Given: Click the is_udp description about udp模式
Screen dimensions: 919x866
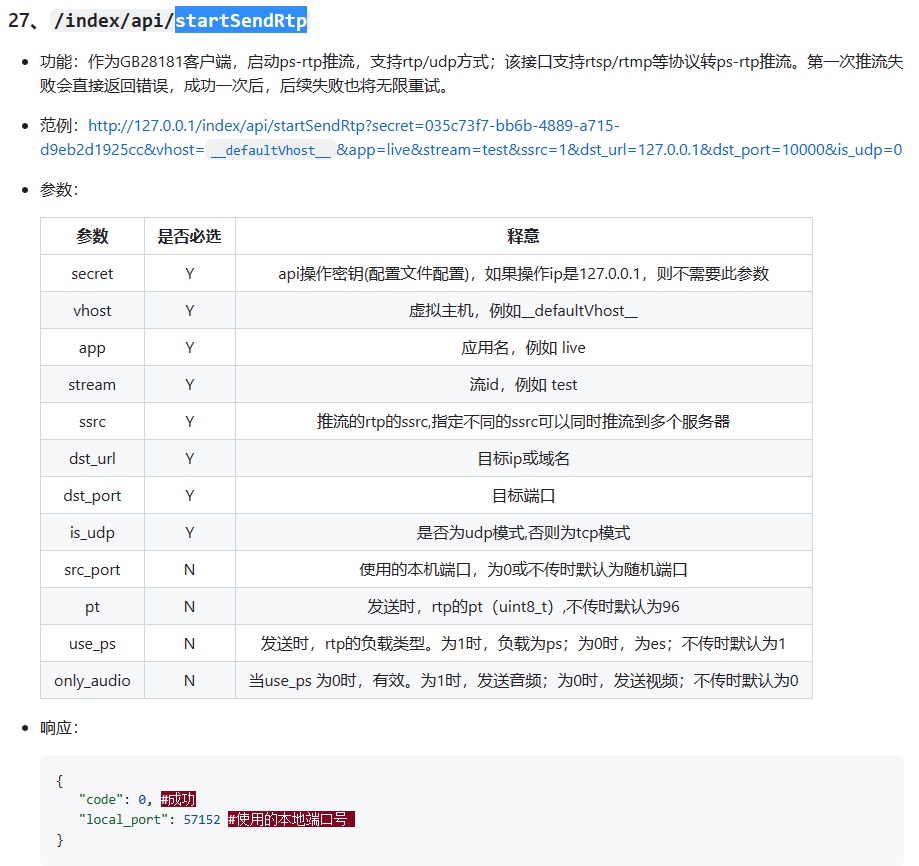Looking at the screenshot, I should coord(523,533).
